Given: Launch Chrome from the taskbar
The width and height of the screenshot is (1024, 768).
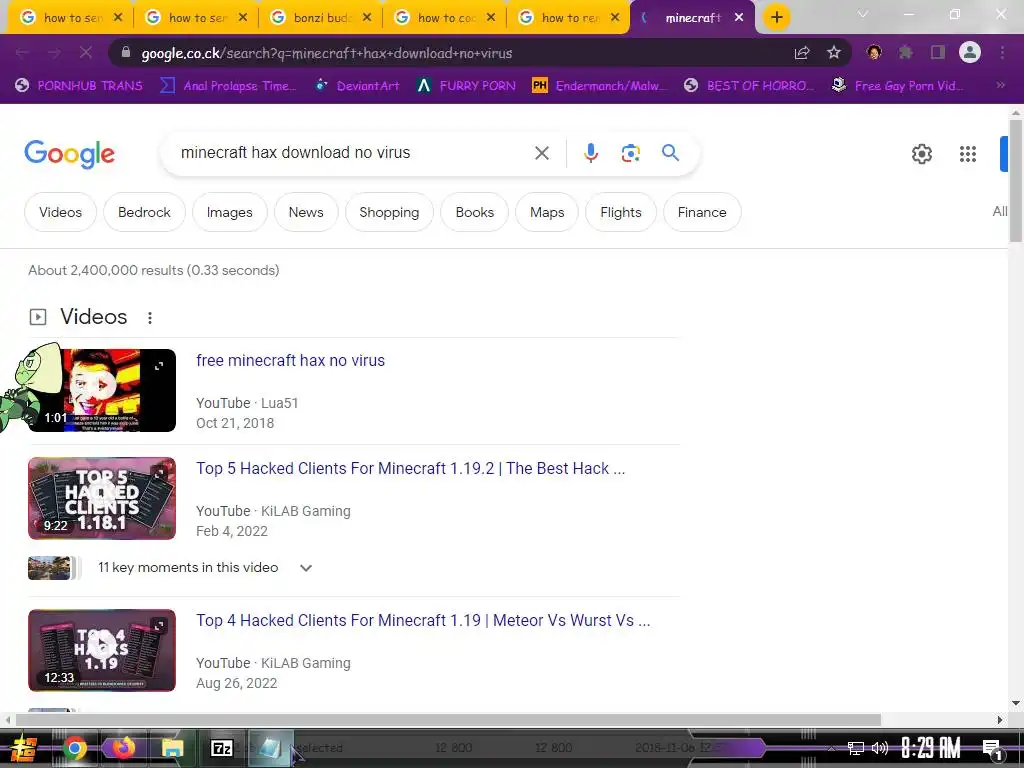Looking at the screenshot, I should click(74, 748).
